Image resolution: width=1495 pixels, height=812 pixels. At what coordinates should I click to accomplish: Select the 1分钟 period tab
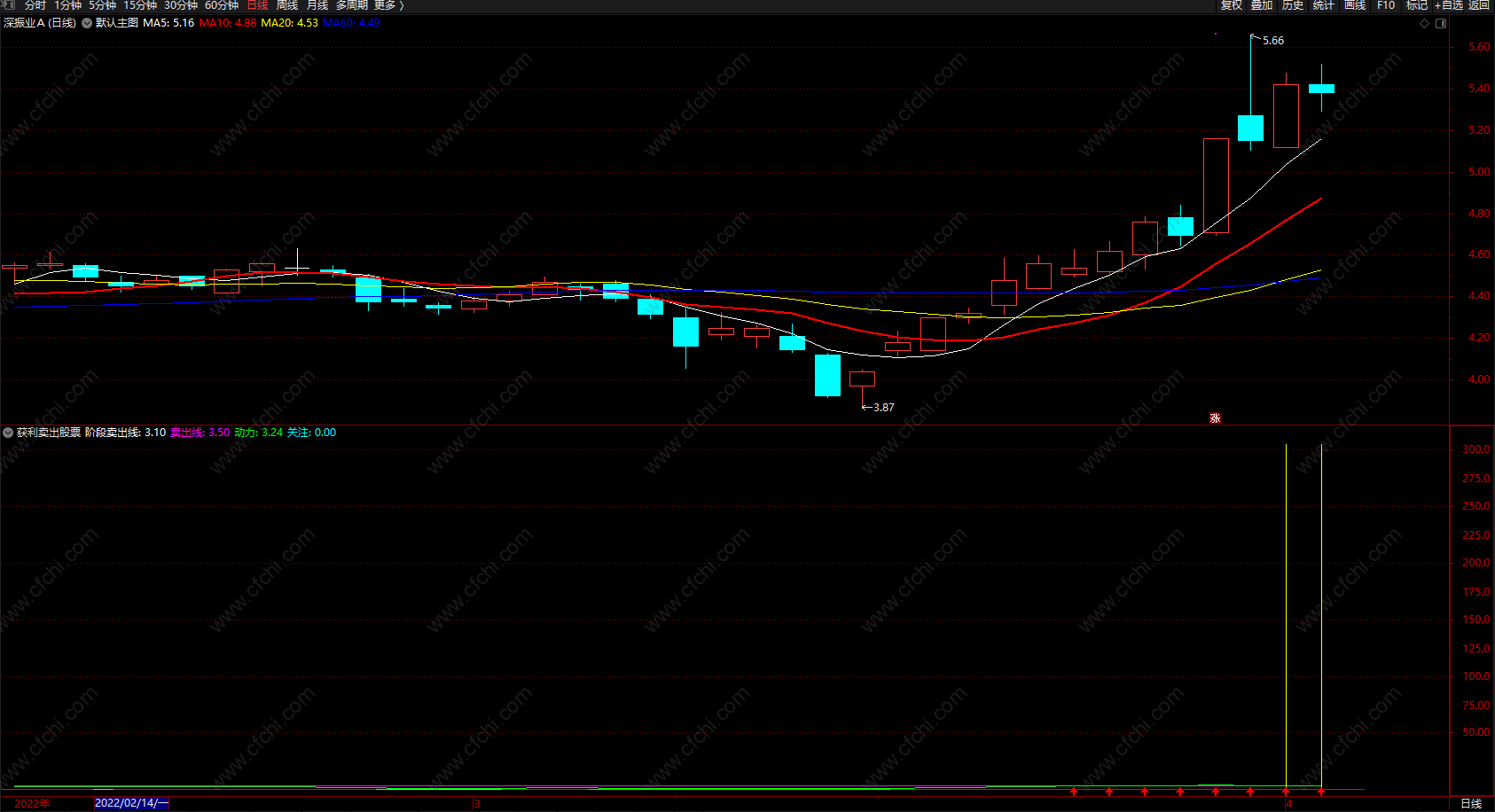[67, 5]
